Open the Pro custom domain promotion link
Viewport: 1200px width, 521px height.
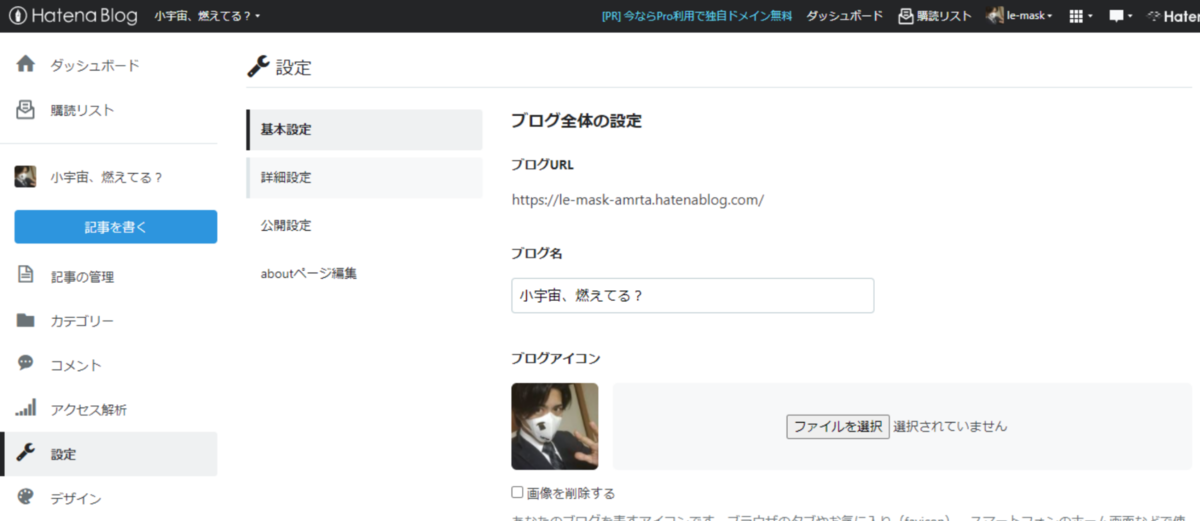click(x=696, y=16)
